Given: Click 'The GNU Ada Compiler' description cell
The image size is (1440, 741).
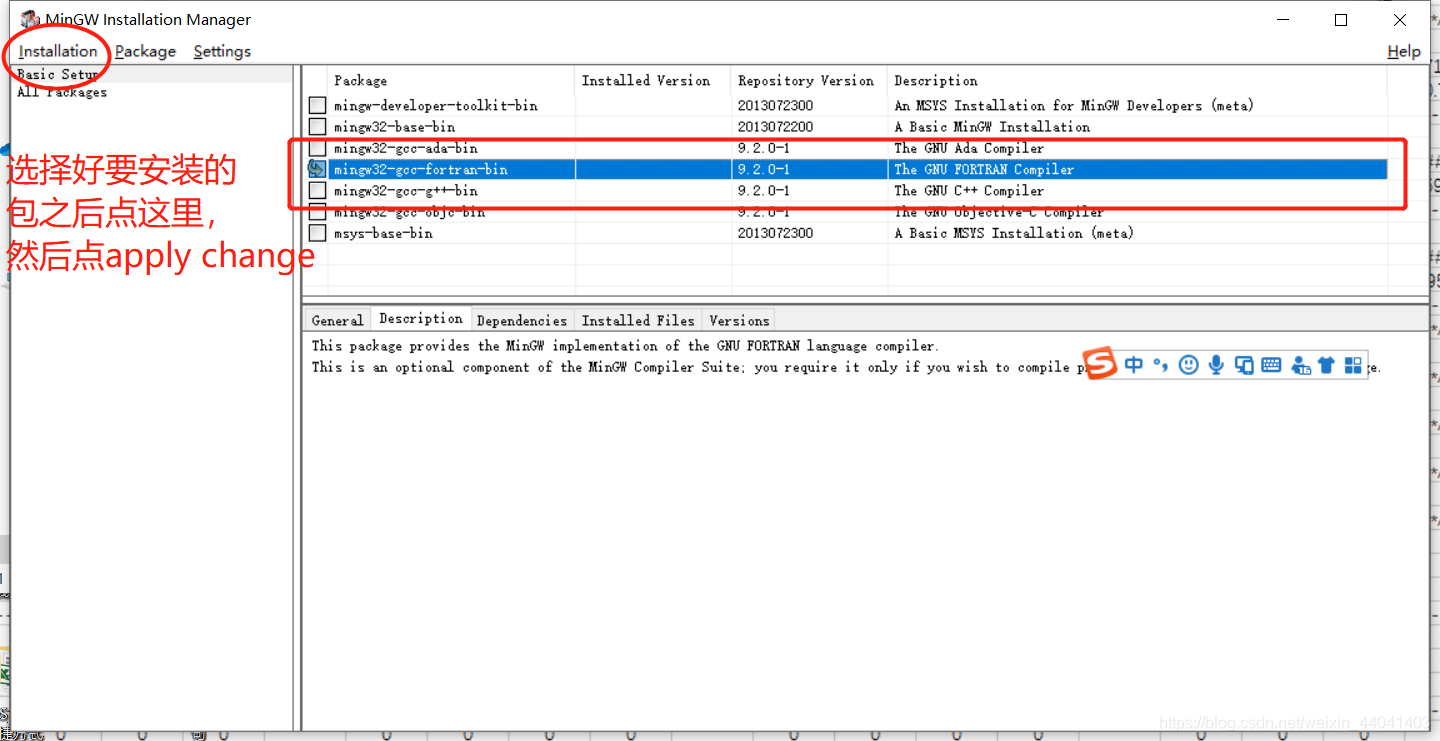Looking at the screenshot, I should click(969, 148).
